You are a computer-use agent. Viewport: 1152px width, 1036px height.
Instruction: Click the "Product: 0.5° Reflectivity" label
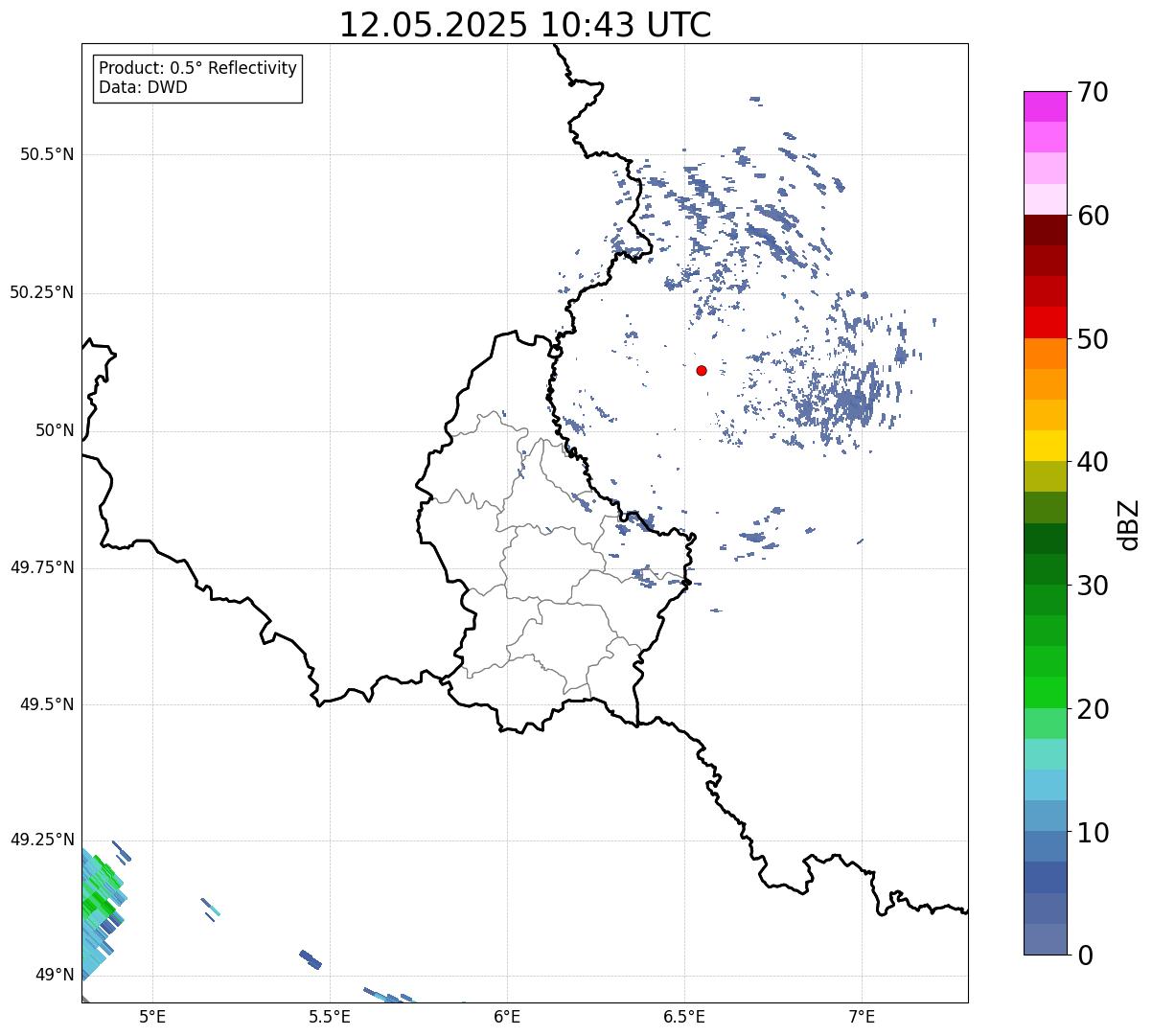tap(197, 69)
